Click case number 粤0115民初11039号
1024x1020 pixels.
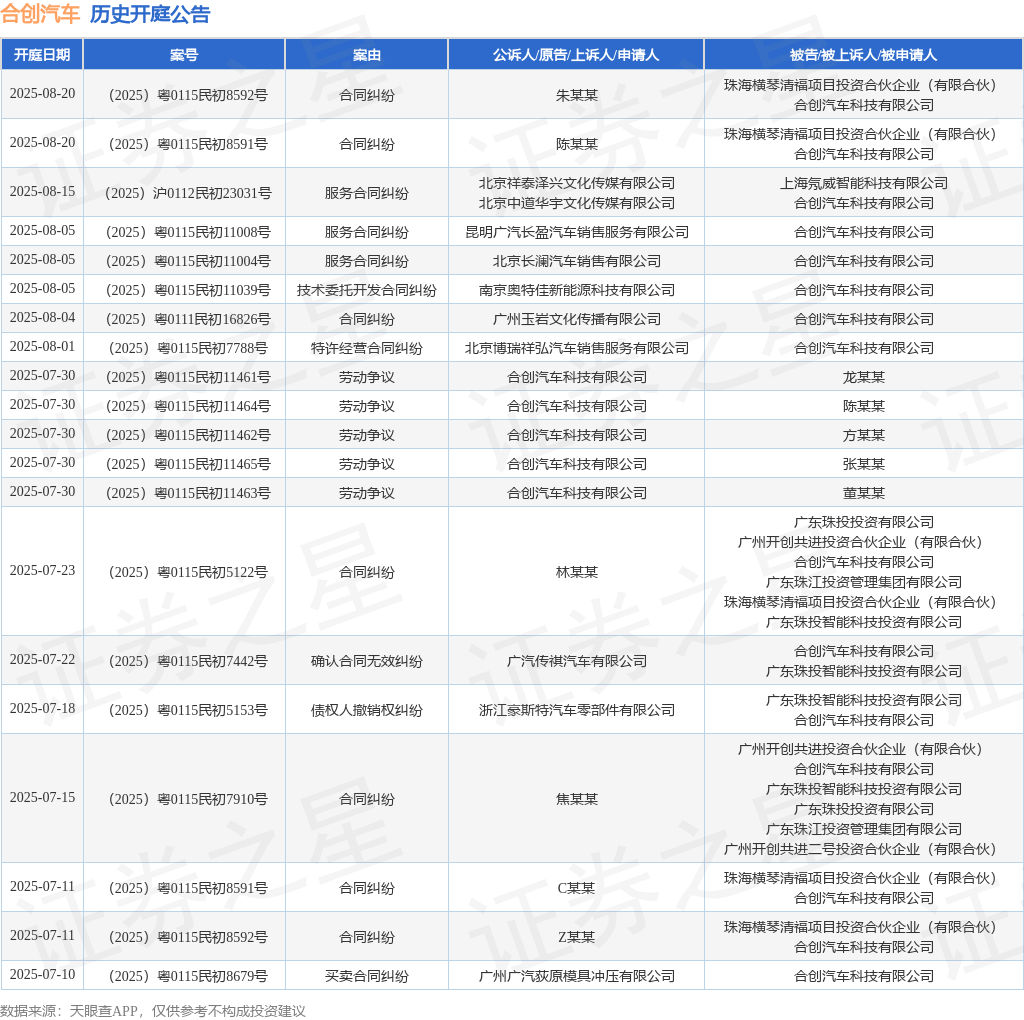[x=188, y=291]
